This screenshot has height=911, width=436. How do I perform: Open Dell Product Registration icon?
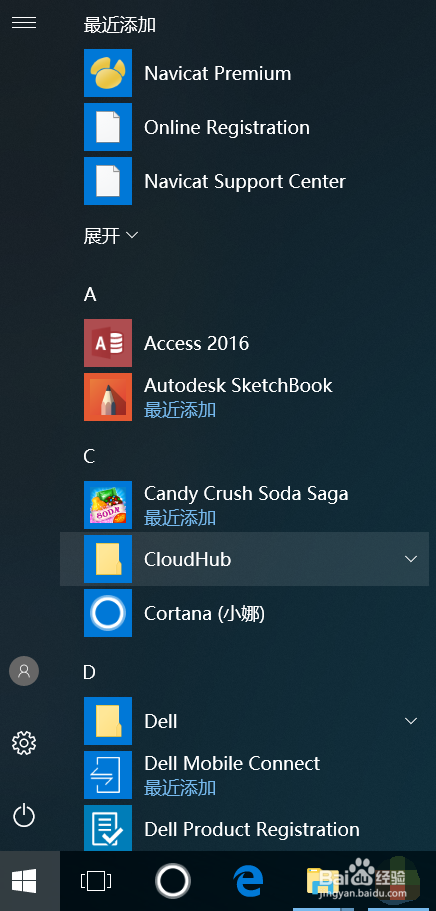(108, 829)
